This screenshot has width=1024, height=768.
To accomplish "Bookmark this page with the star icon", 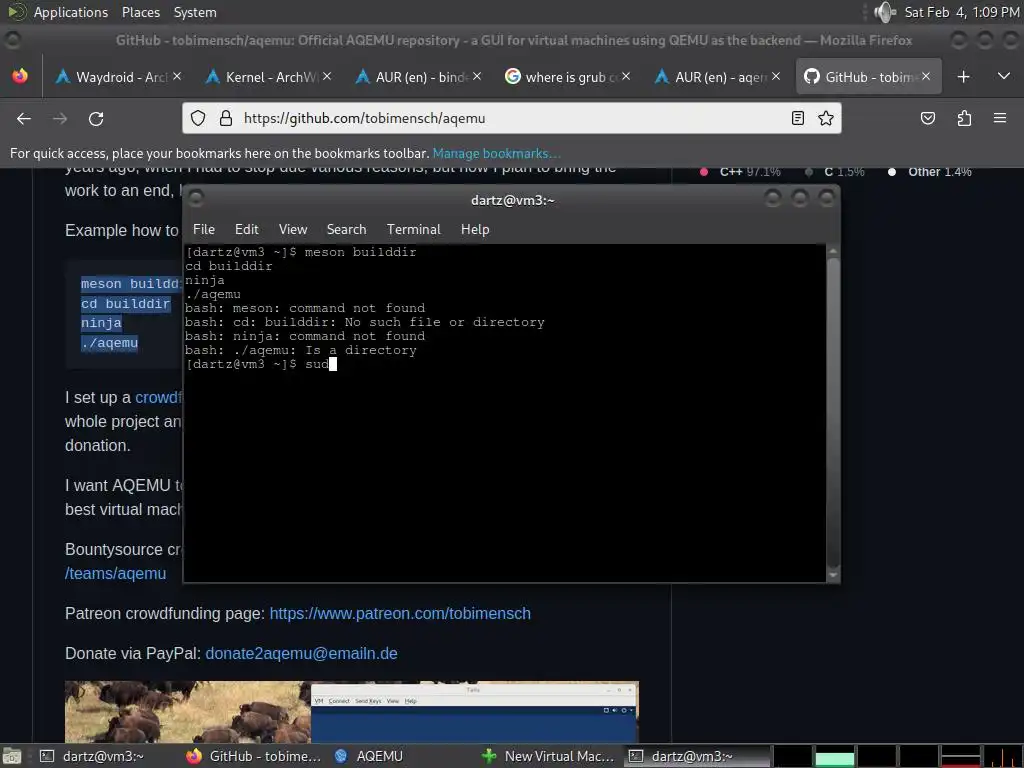I will [x=825, y=118].
